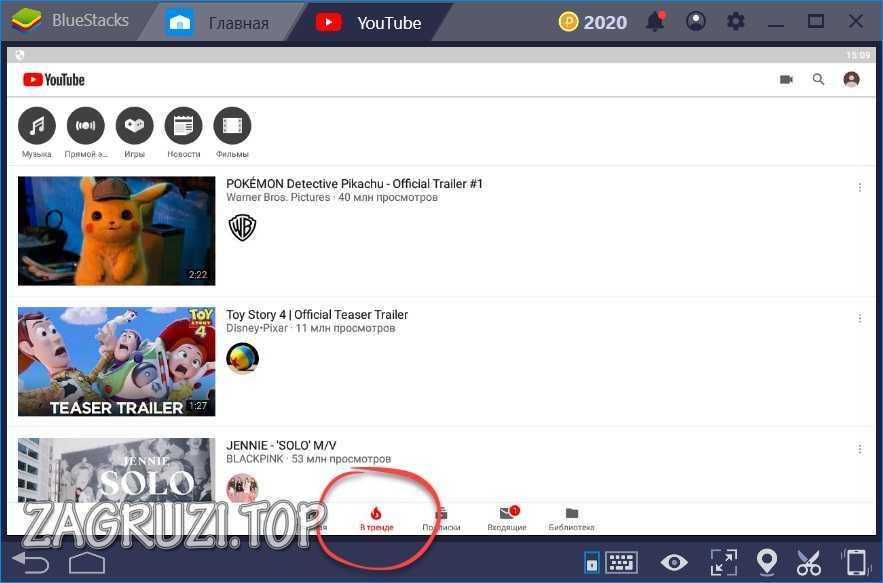
Task: Click the YouTube logo in the header
Action: tap(53, 80)
